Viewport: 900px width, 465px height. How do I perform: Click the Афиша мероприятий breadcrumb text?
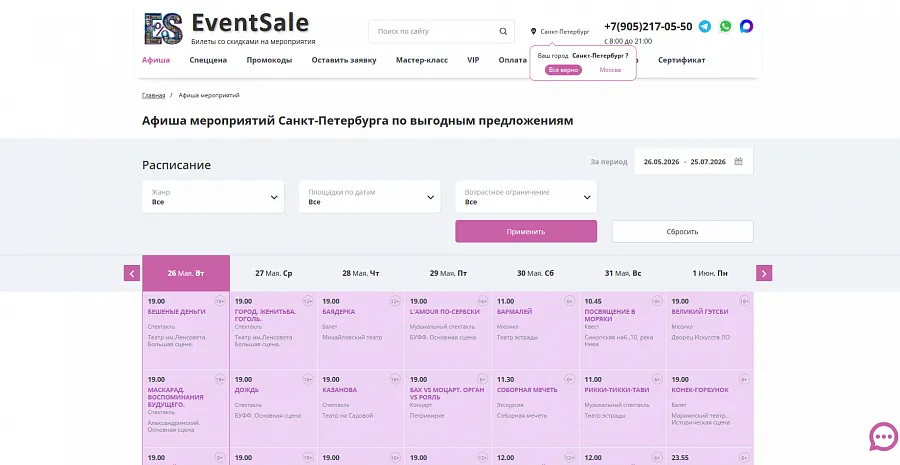(x=209, y=95)
